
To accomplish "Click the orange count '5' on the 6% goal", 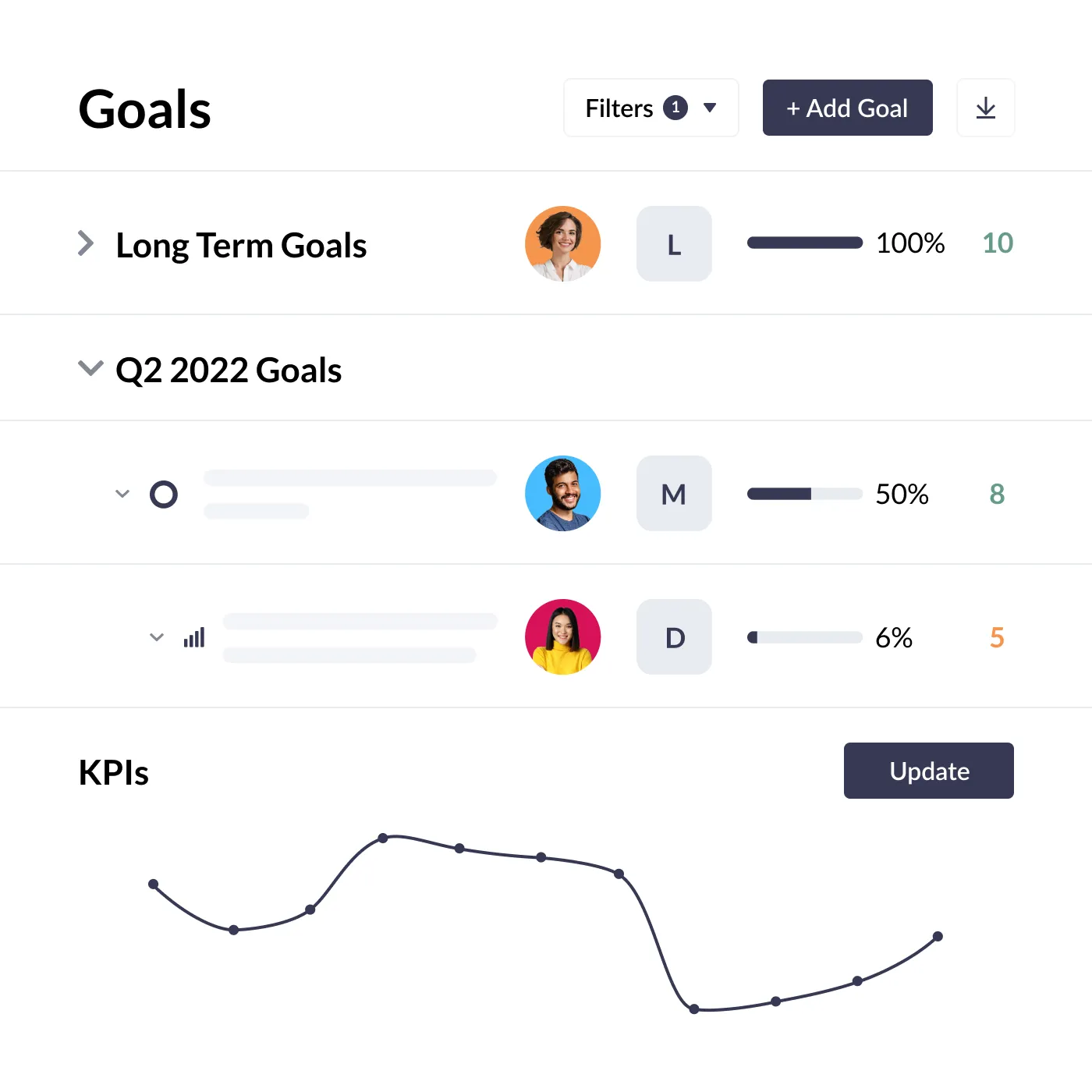I will pyautogui.click(x=996, y=637).
